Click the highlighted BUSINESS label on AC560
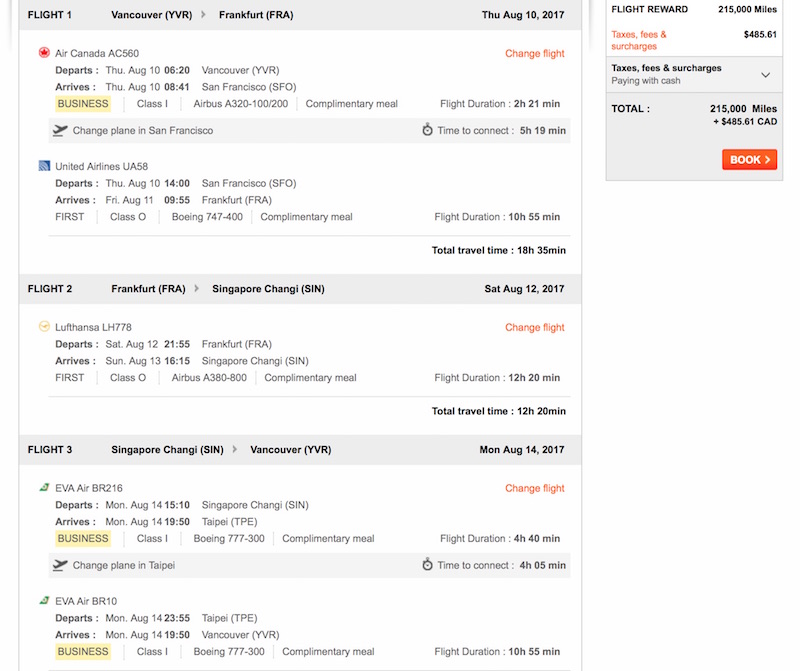This screenshot has height=671, width=800. click(83, 104)
